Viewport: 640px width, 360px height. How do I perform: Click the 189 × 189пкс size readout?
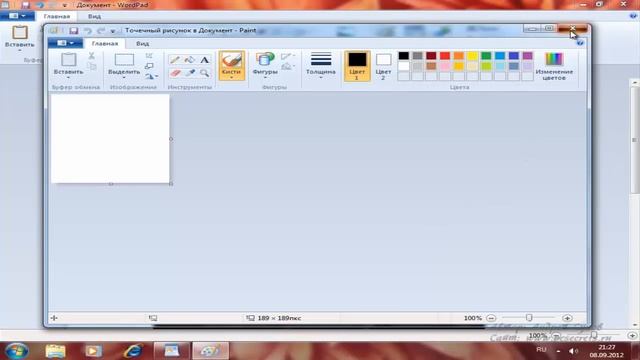pos(279,318)
